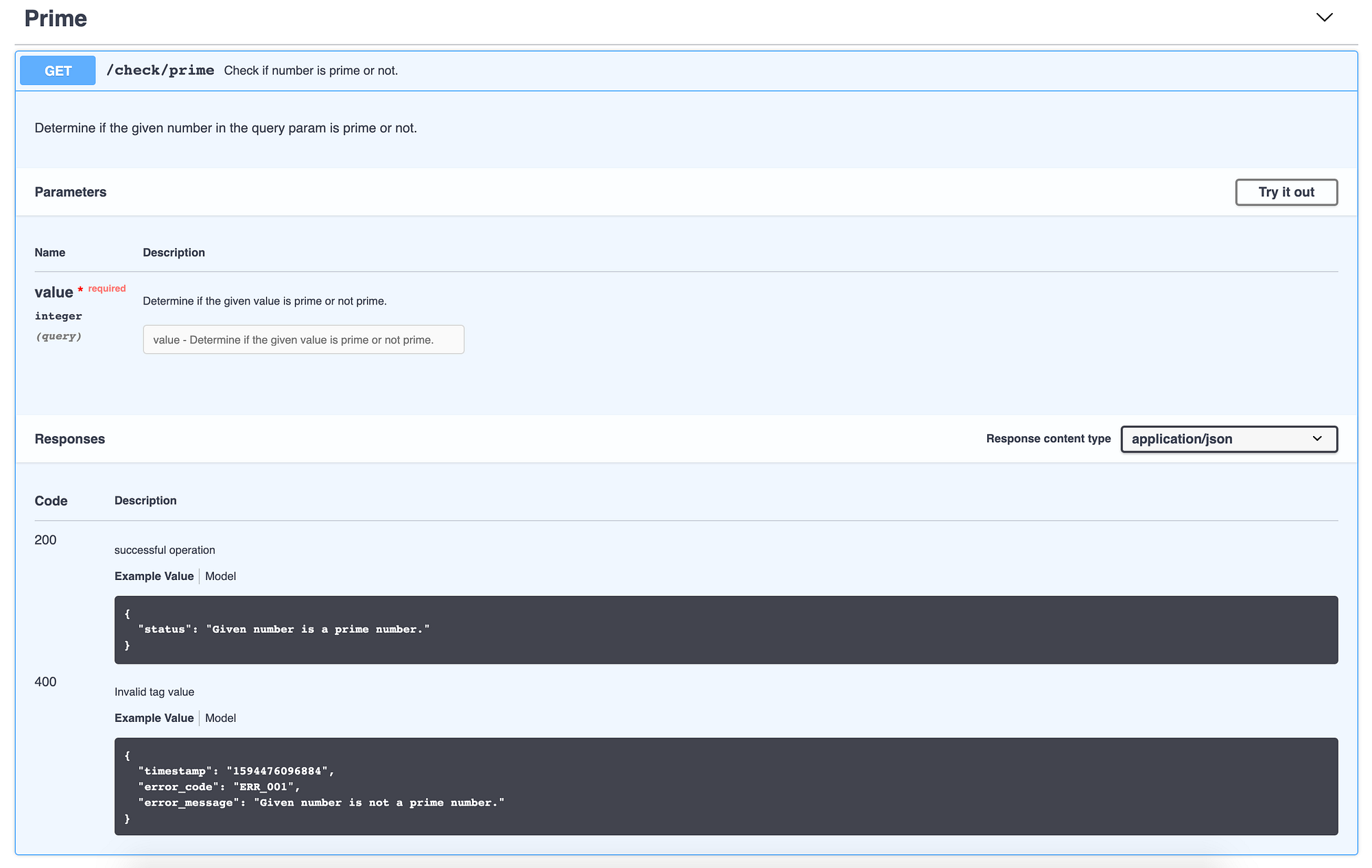This screenshot has height=868, width=1372.
Task: Click the required indicator on value parameter
Action: coord(106,288)
